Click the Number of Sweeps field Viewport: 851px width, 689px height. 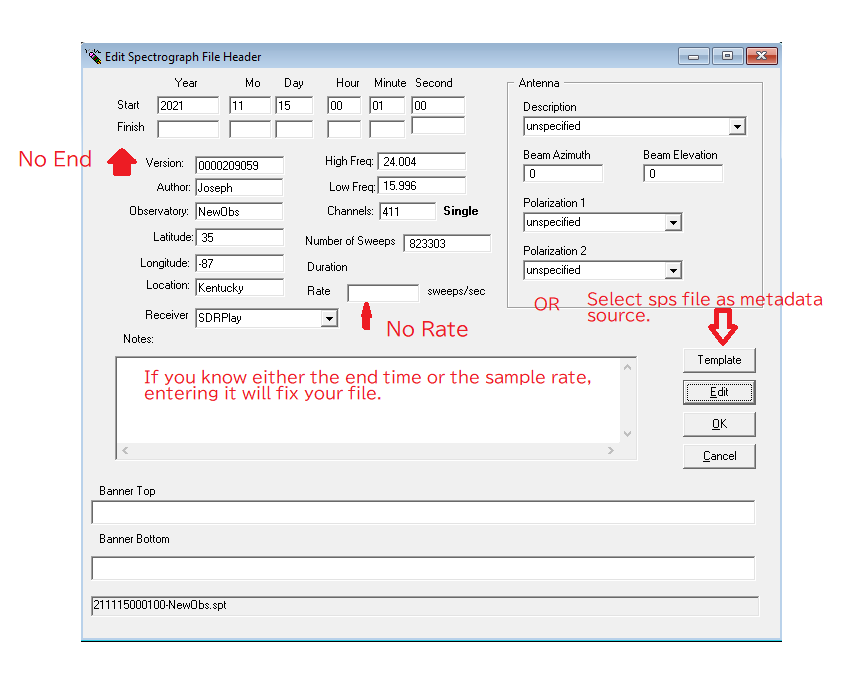pyautogui.click(x=447, y=243)
